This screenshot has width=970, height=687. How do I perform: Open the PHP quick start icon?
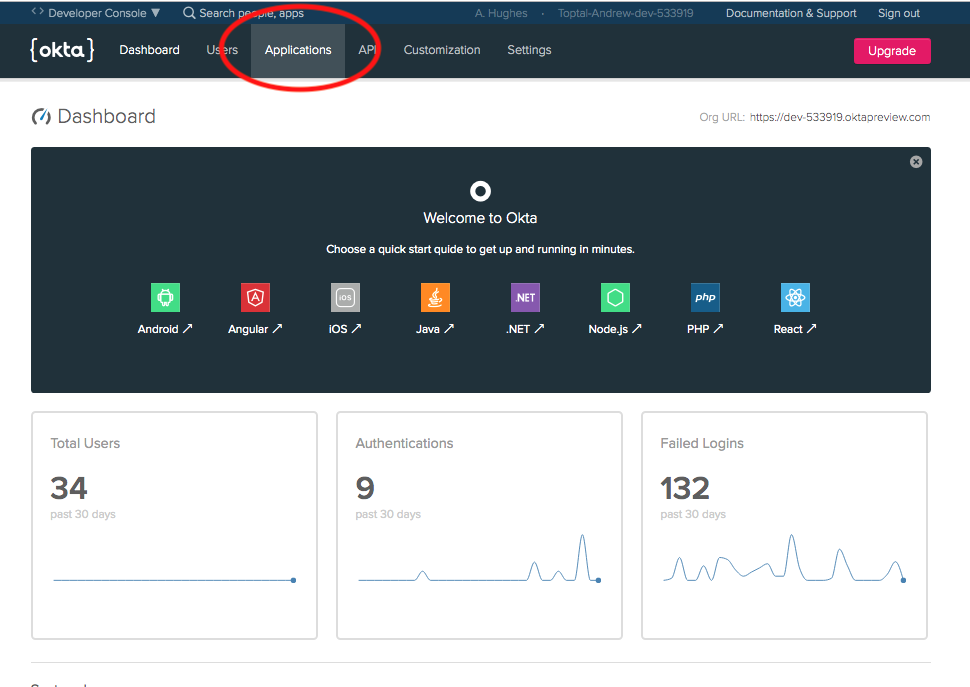coord(705,298)
